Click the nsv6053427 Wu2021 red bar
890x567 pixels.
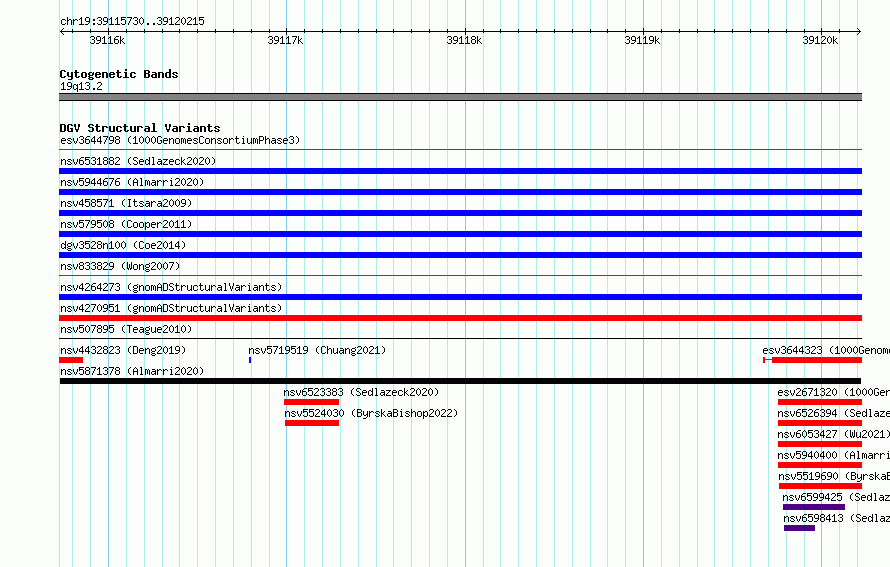820,444
